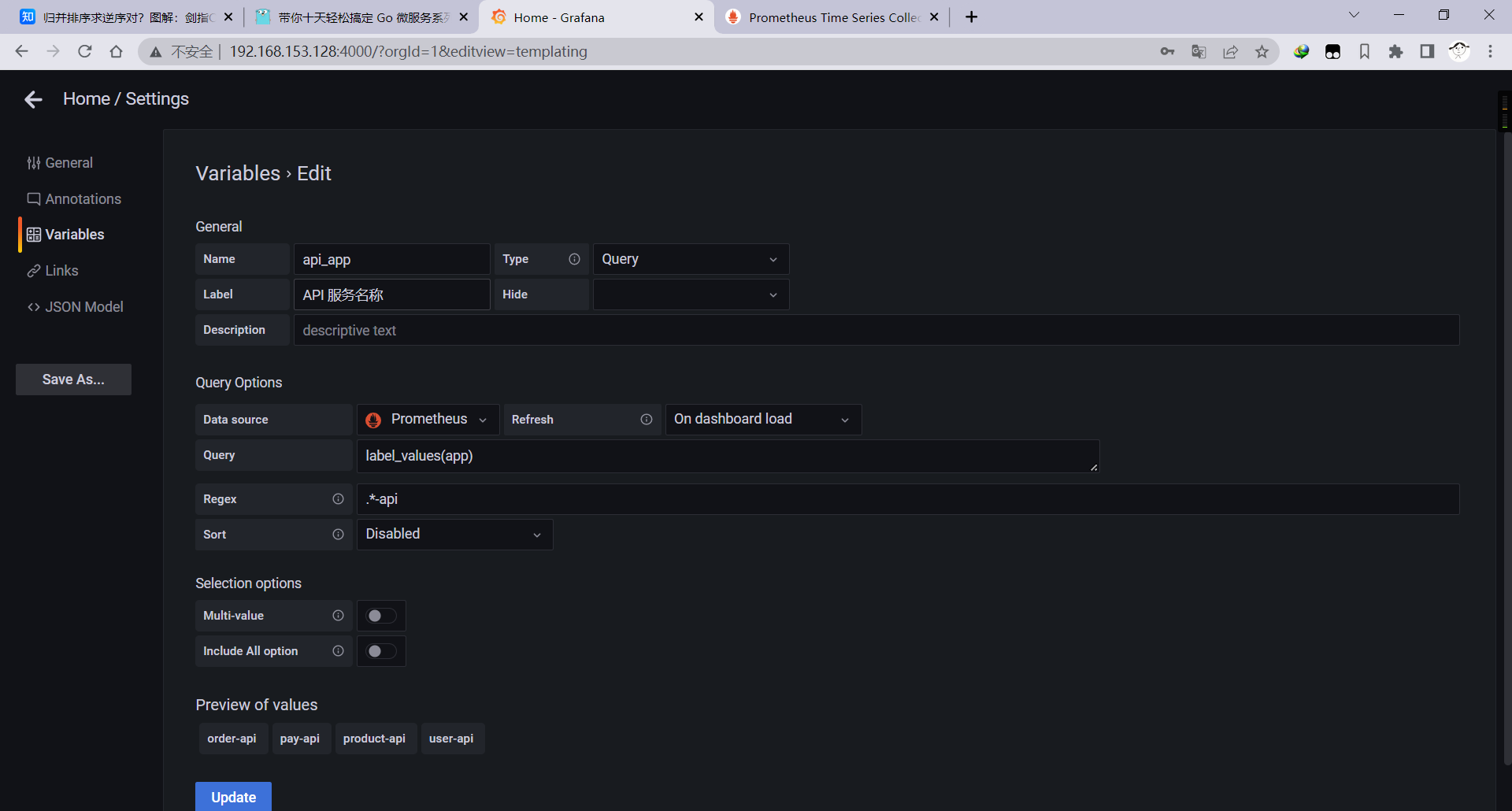The width and height of the screenshot is (1512, 811).
Task: Open the Refresh dropdown On dashboard load
Action: pos(763,420)
